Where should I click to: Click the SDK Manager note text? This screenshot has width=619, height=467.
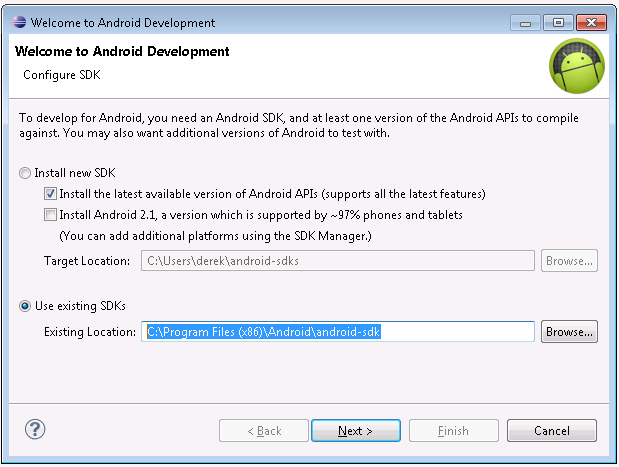pyautogui.click(x=215, y=236)
